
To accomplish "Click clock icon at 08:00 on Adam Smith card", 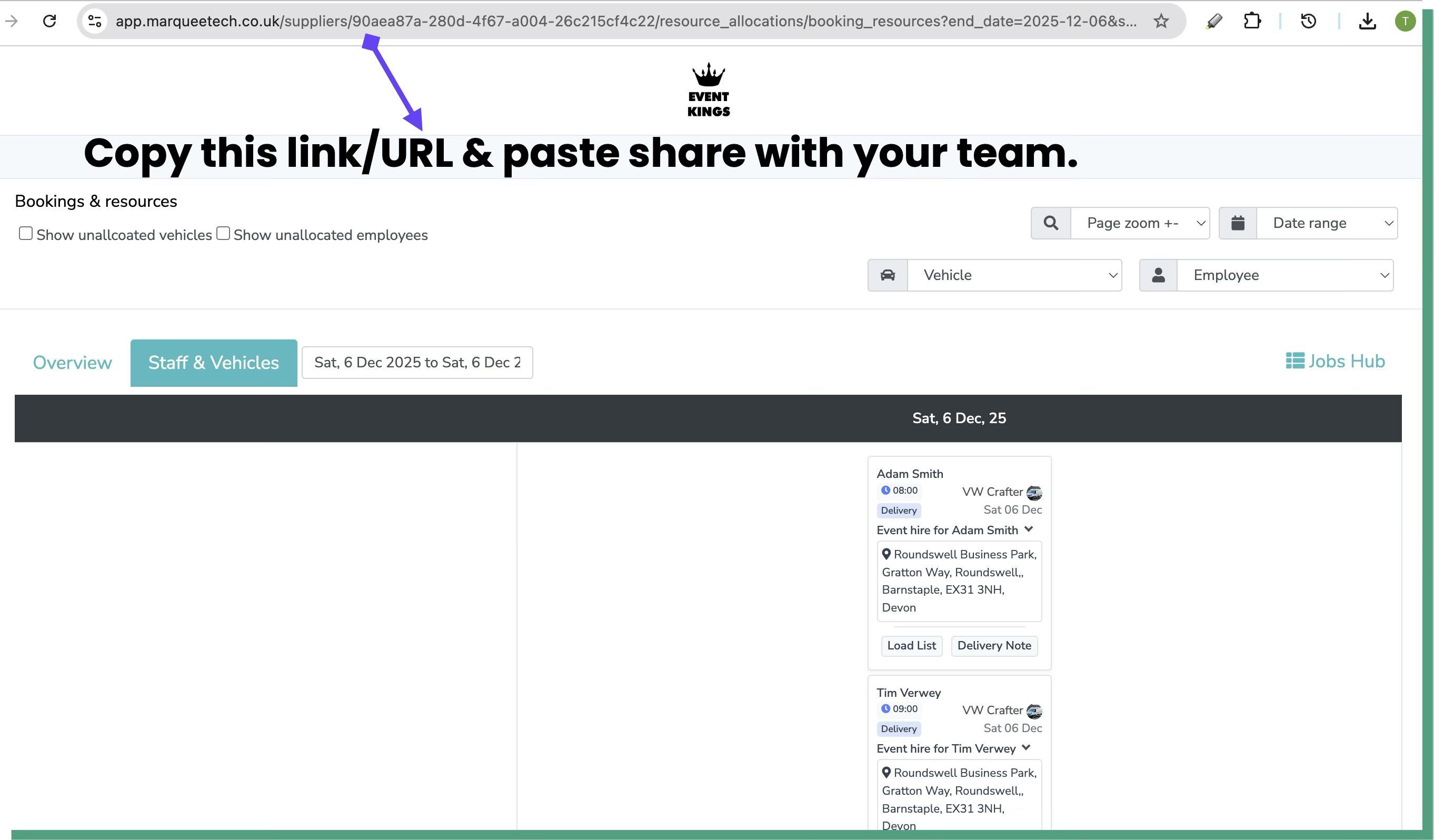I will [885, 490].
